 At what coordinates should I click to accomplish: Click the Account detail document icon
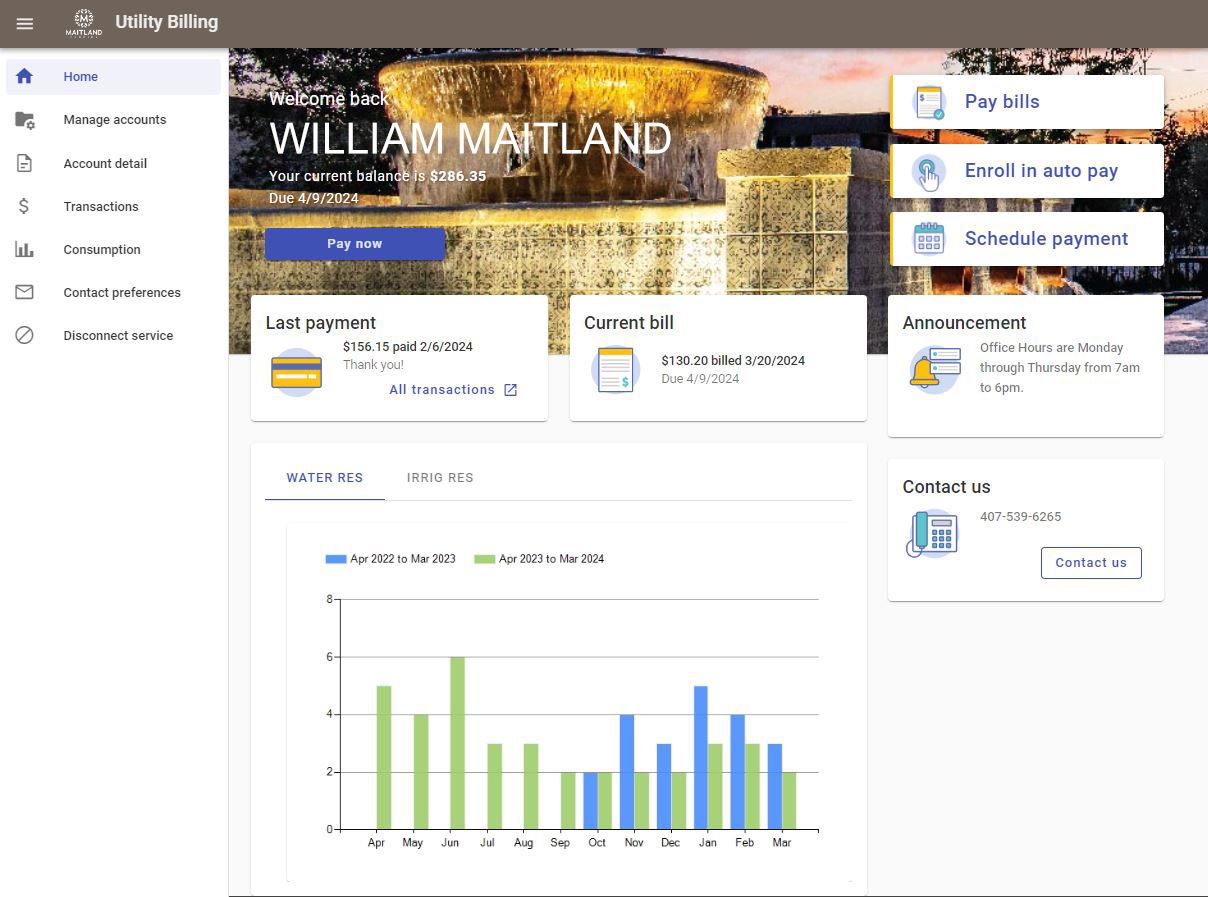(x=24, y=163)
